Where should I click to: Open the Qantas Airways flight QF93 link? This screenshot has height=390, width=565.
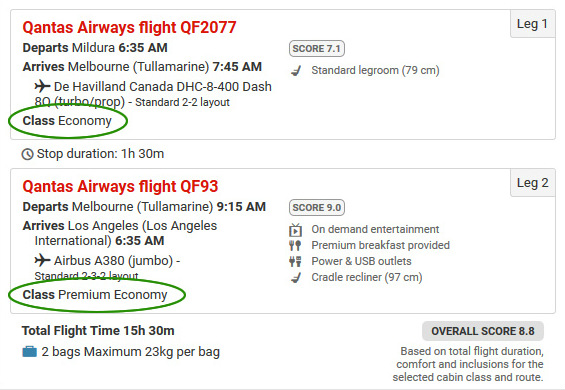pyautogui.click(x=120, y=186)
